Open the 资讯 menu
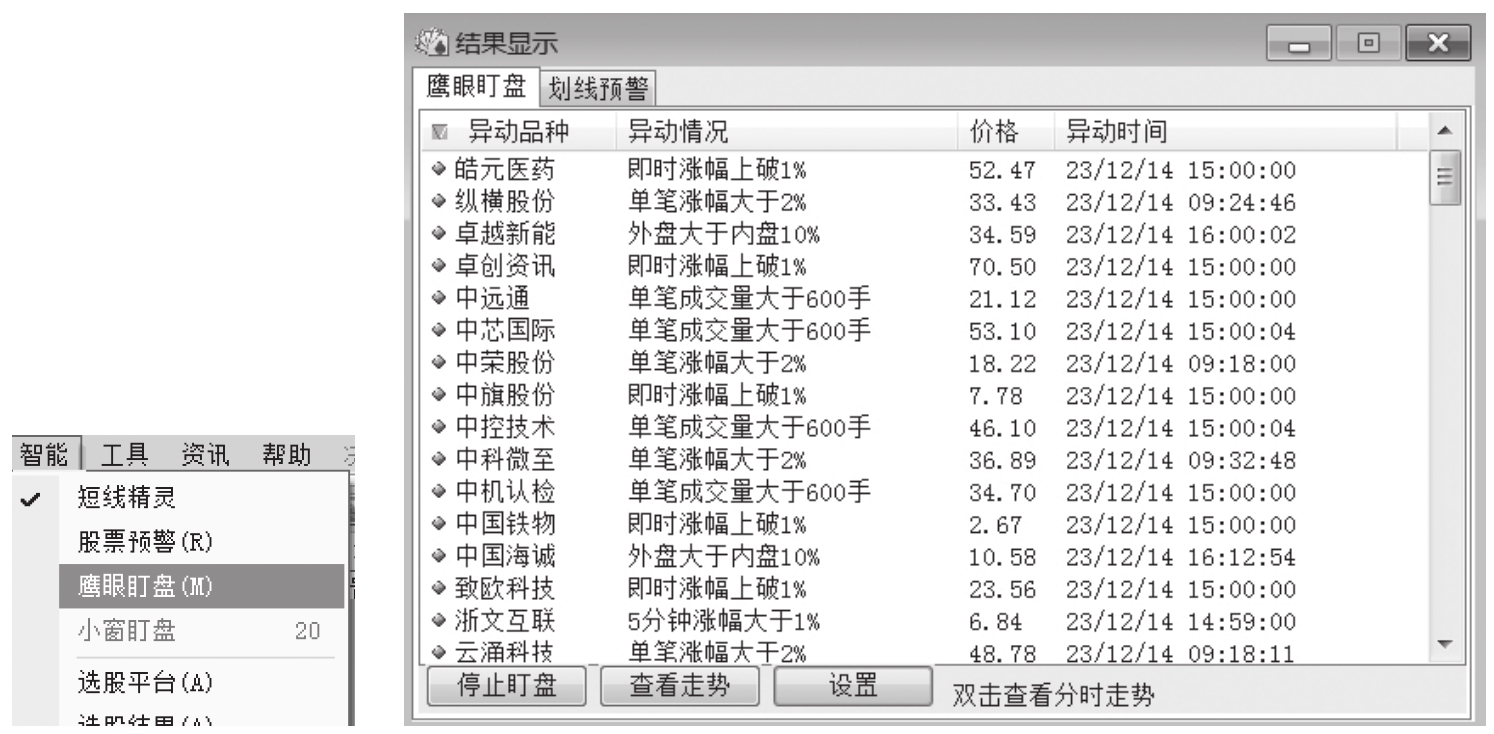Viewport: 1494px width, 734px height. (206, 456)
